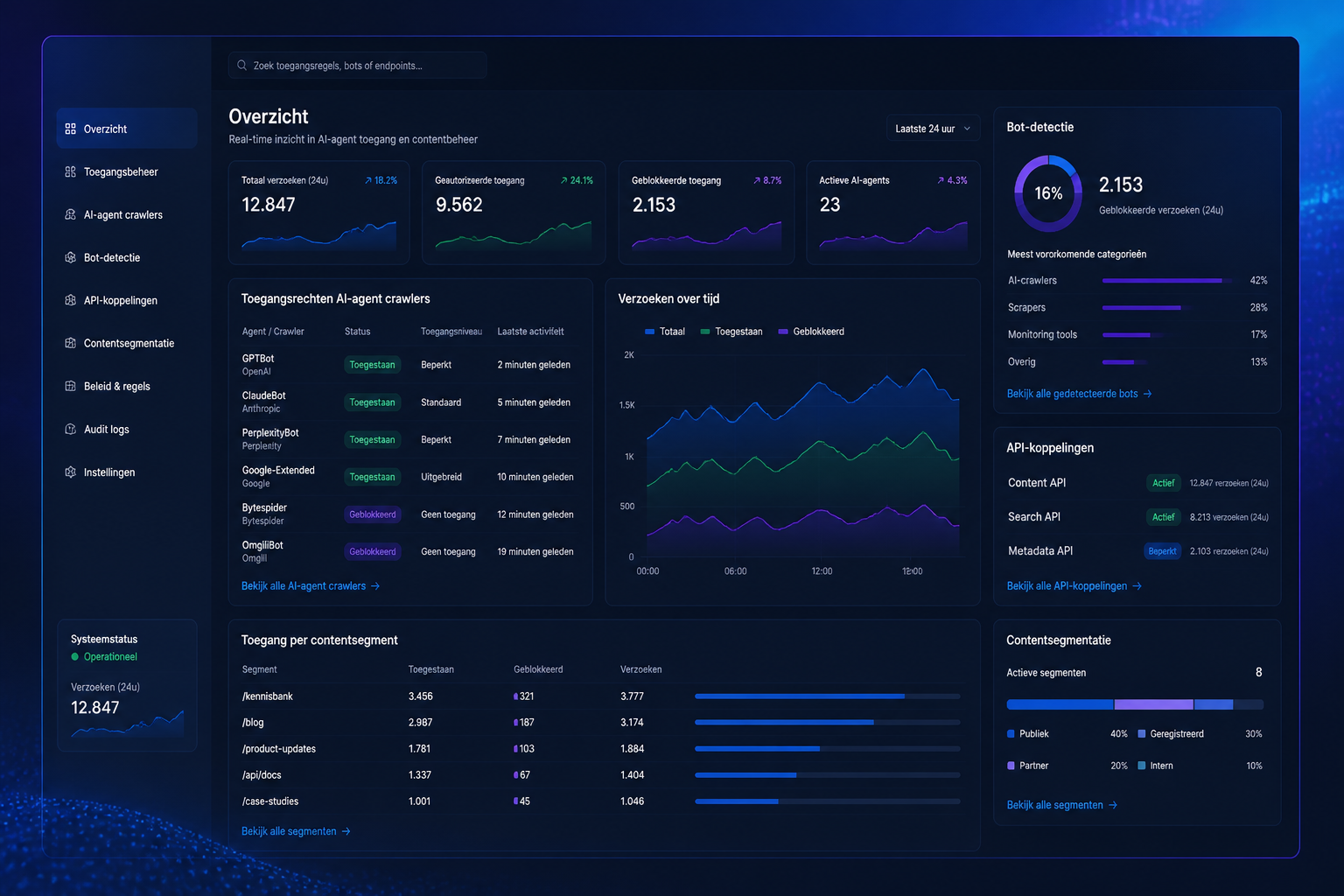
Task: Click the search magnifier icon
Action: (241, 66)
